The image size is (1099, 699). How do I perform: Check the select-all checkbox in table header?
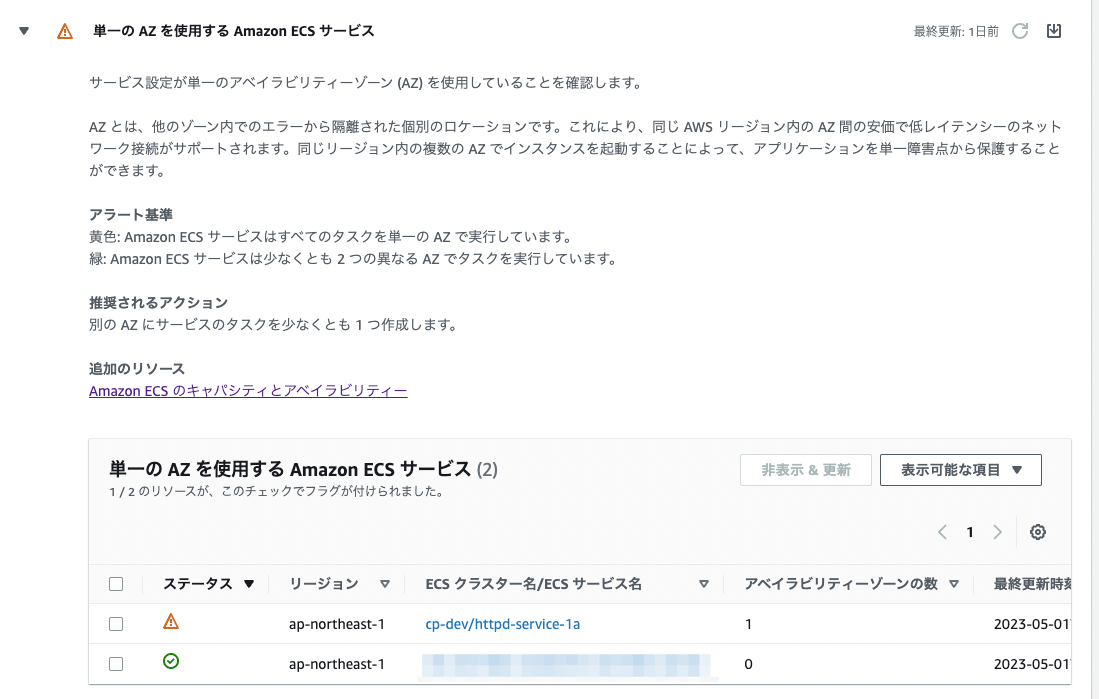[115, 583]
